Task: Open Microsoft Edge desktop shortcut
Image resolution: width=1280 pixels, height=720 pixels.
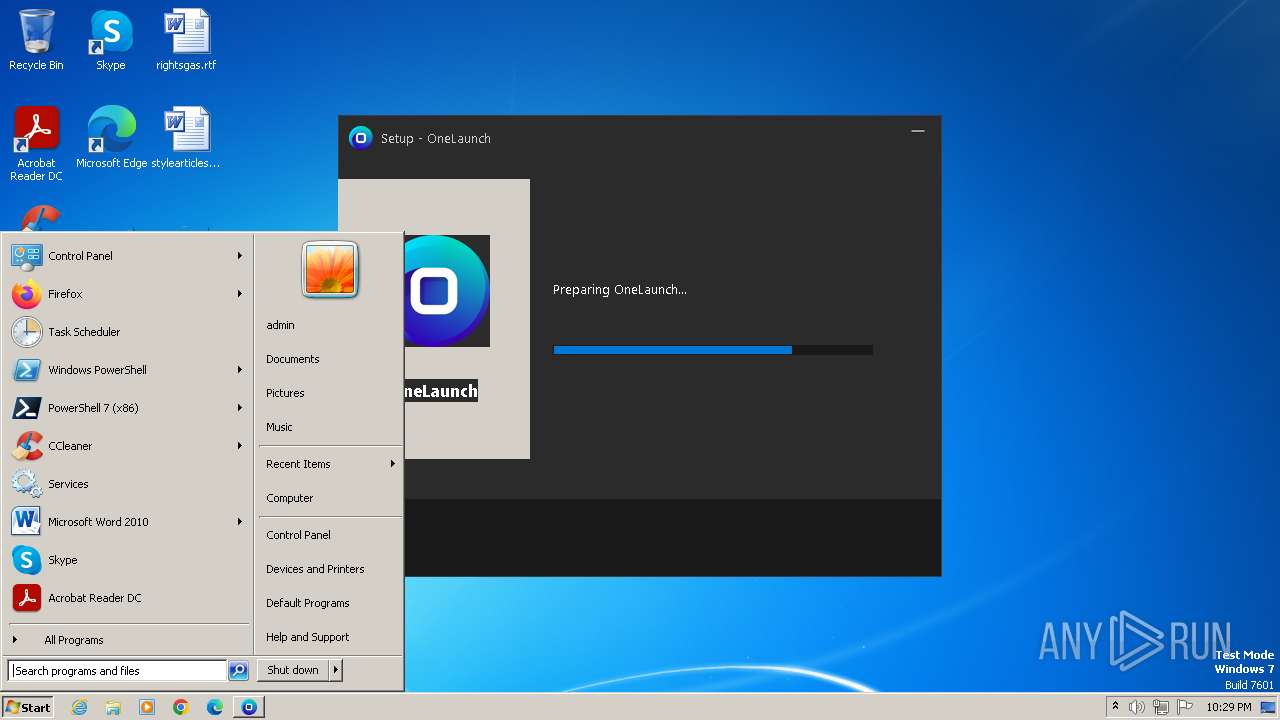Action: click(111, 138)
